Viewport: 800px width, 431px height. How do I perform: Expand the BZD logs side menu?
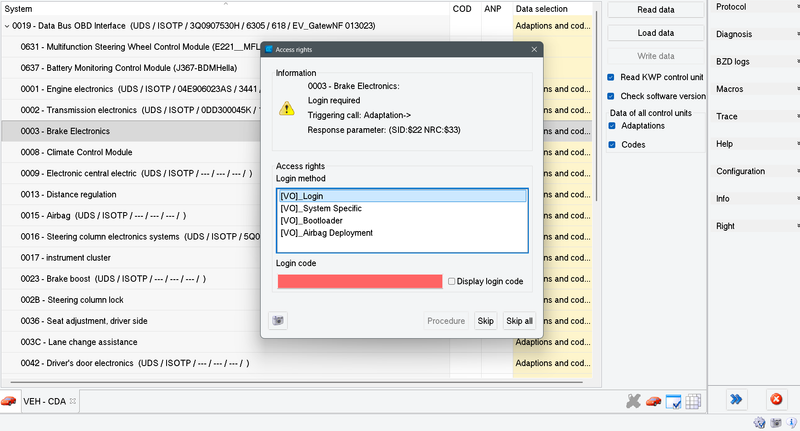click(754, 62)
